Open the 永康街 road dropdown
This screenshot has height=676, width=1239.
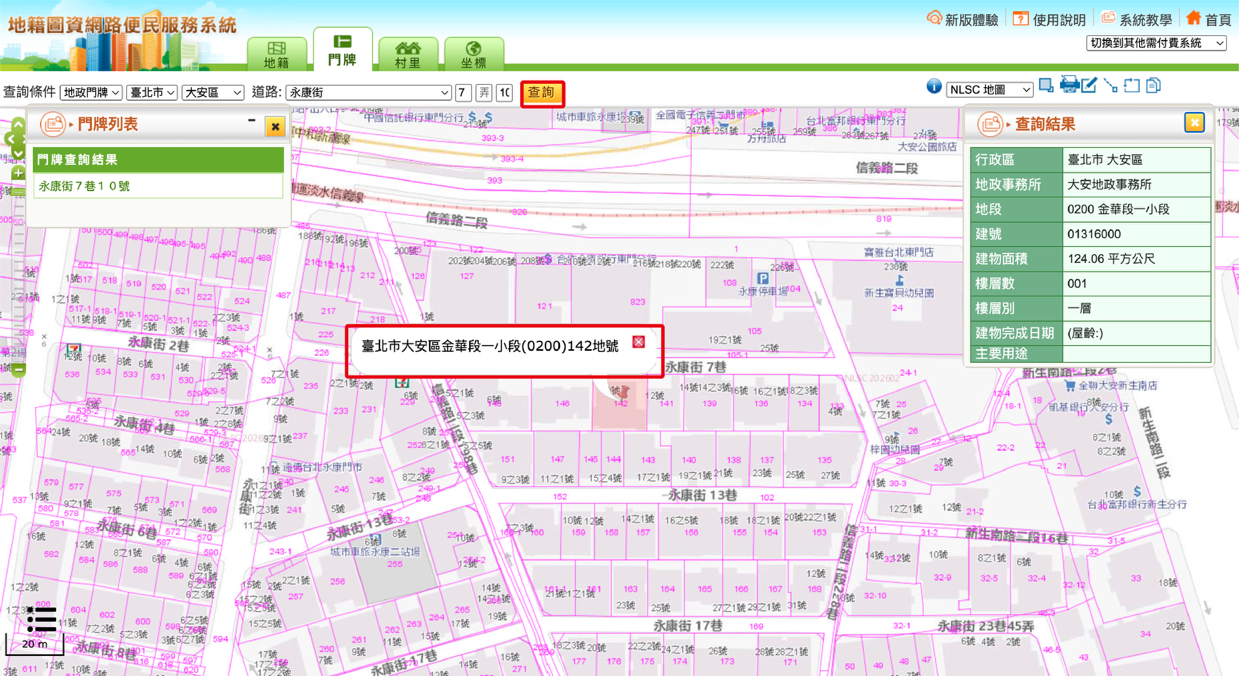[x=369, y=92]
